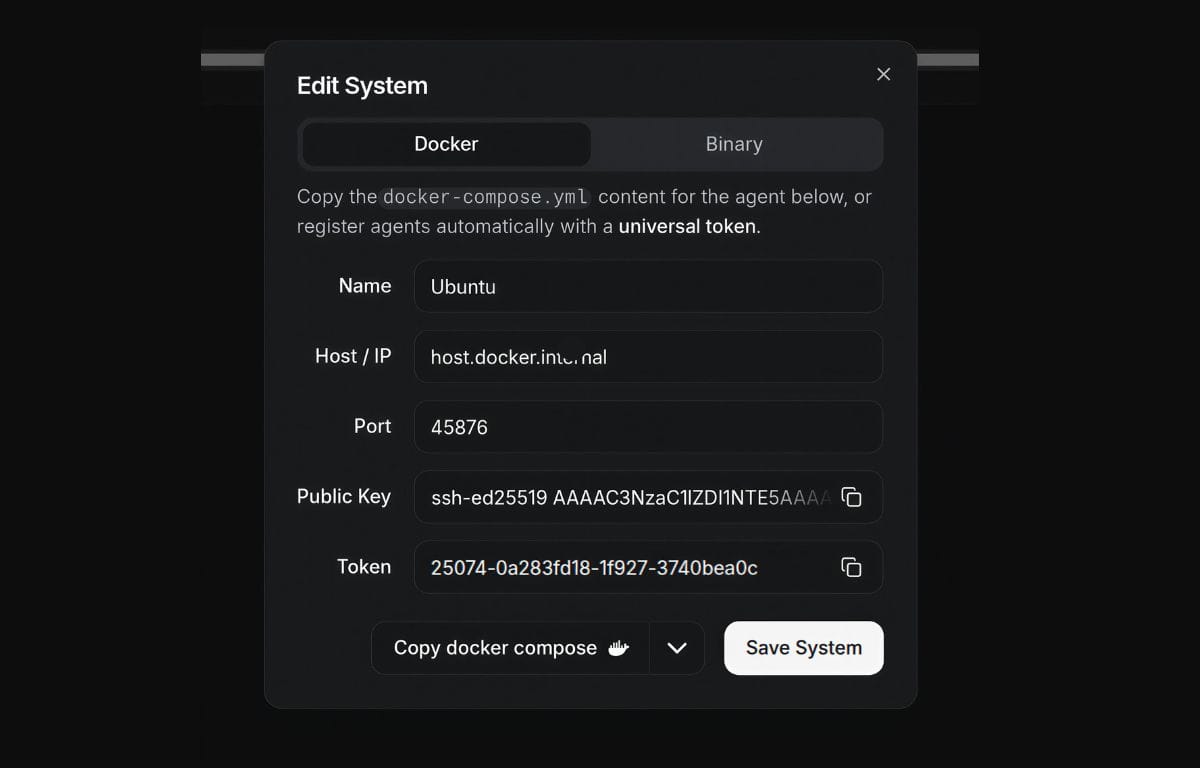
Task: Expand the copy options dropdown arrow
Action: coord(677,648)
